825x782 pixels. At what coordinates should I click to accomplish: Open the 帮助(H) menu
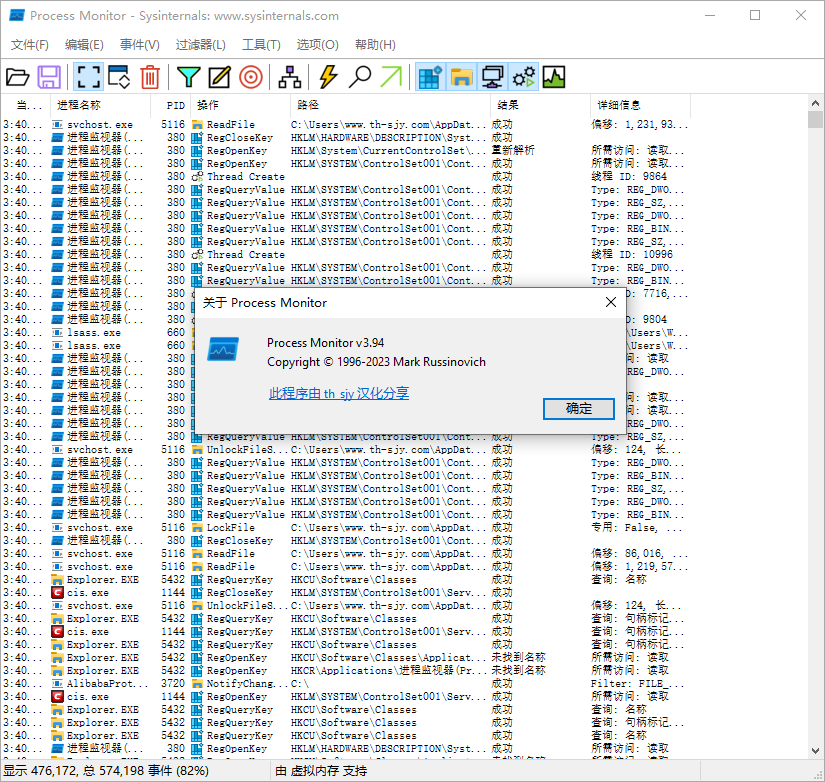(375, 45)
